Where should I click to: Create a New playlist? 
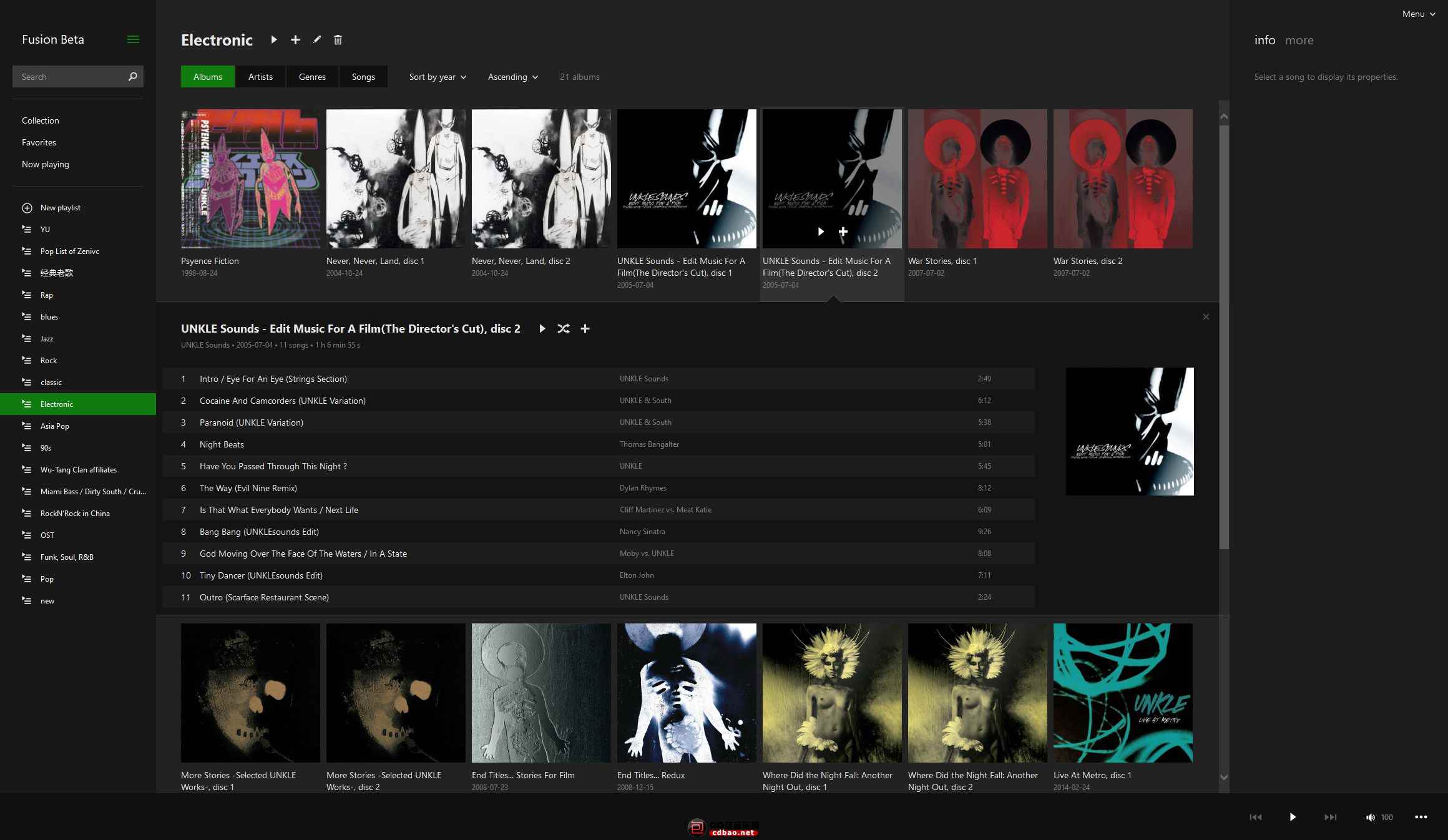tap(78, 207)
